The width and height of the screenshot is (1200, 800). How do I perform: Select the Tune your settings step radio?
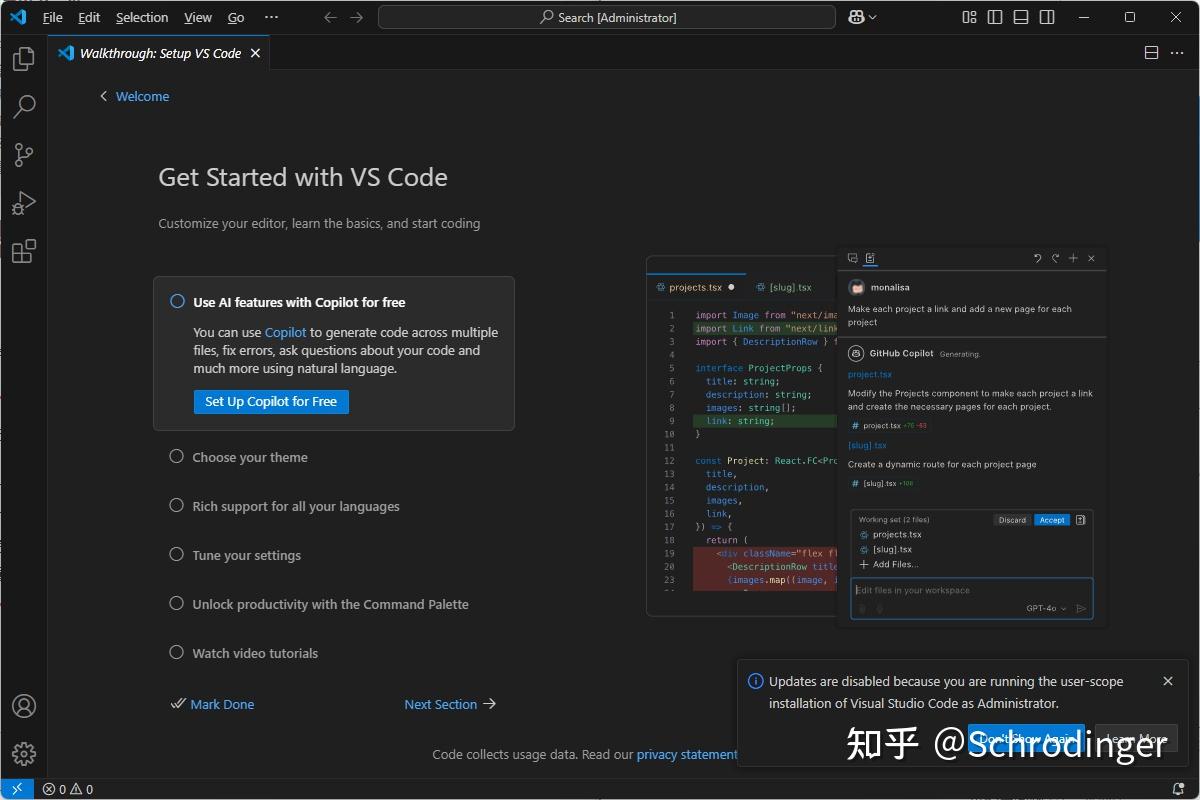175,554
